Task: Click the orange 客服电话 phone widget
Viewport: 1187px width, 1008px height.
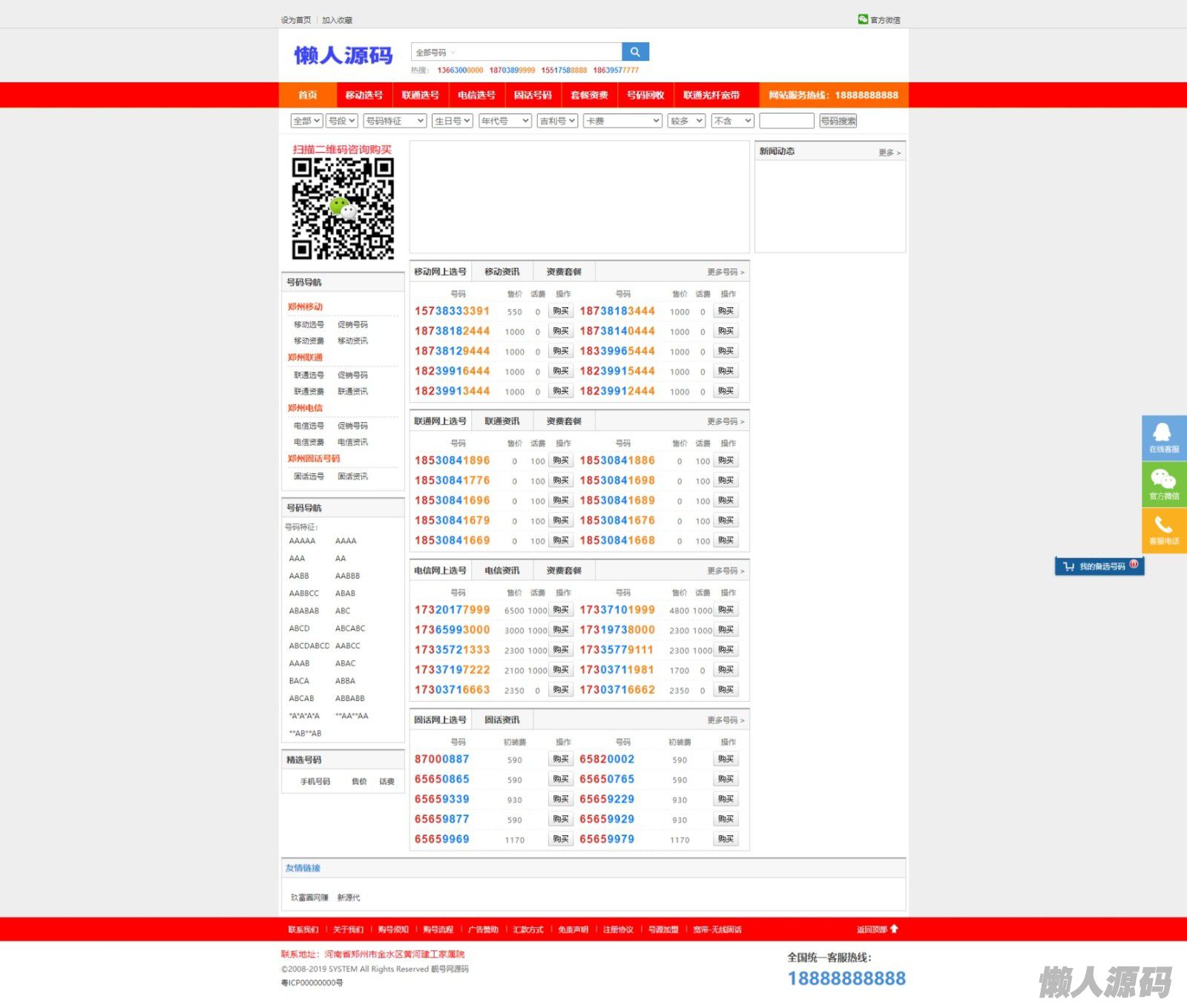Action: pyautogui.click(x=1164, y=530)
